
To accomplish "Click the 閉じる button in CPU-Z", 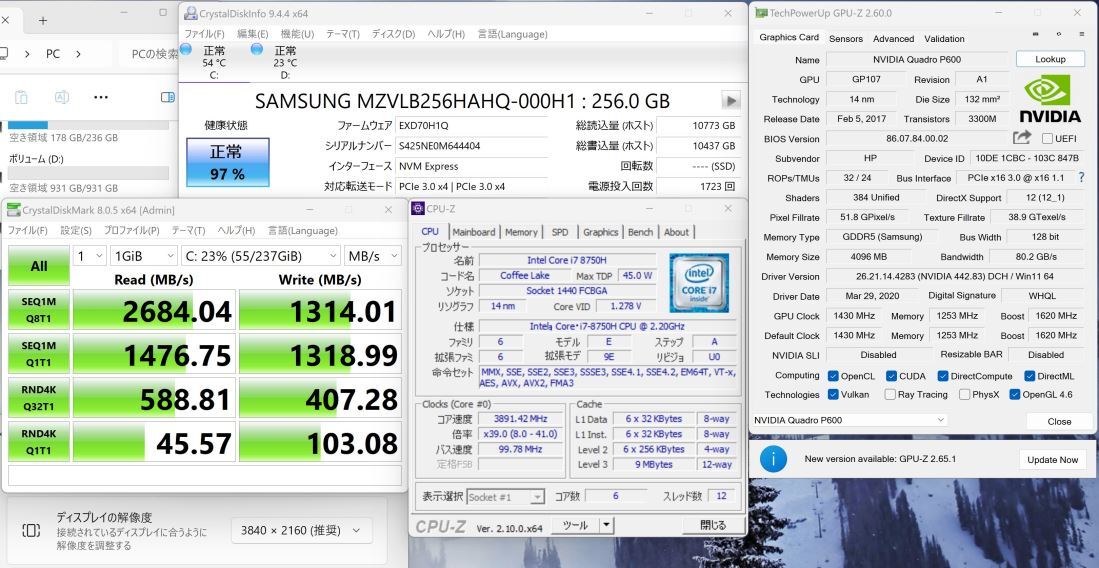I will pyautogui.click(x=714, y=525).
